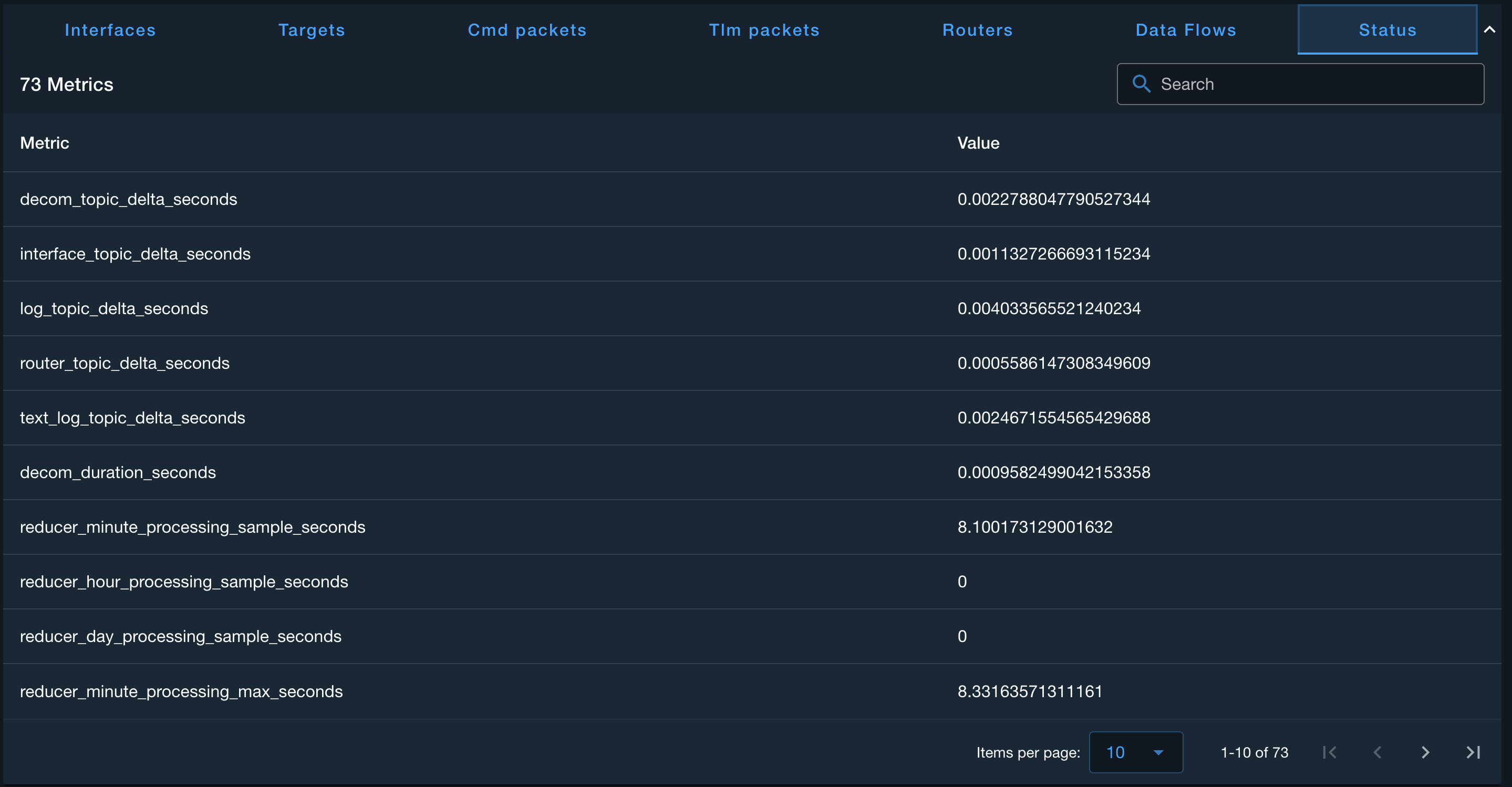Open the Items per page dropdown
Viewport: 1512px width, 787px height.
(x=1135, y=752)
